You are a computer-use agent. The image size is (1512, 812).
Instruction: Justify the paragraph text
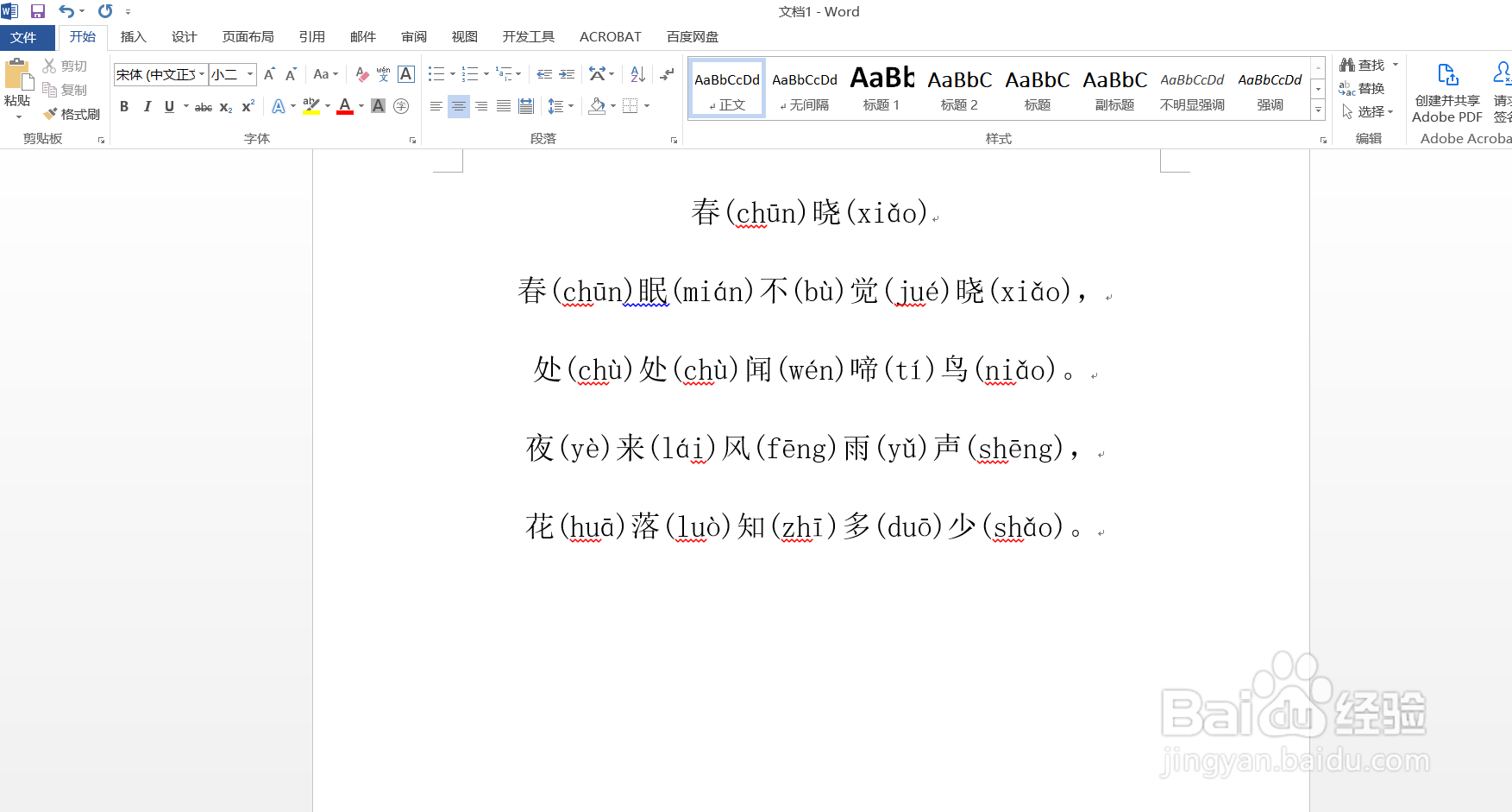tap(504, 106)
